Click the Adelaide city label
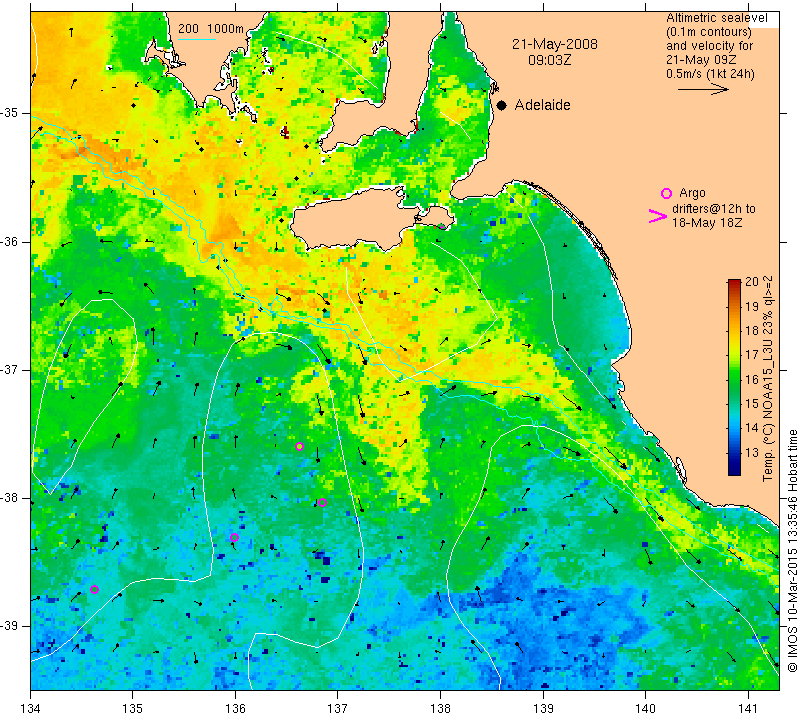This screenshot has width=800, height=720. click(x=542, y=105)
